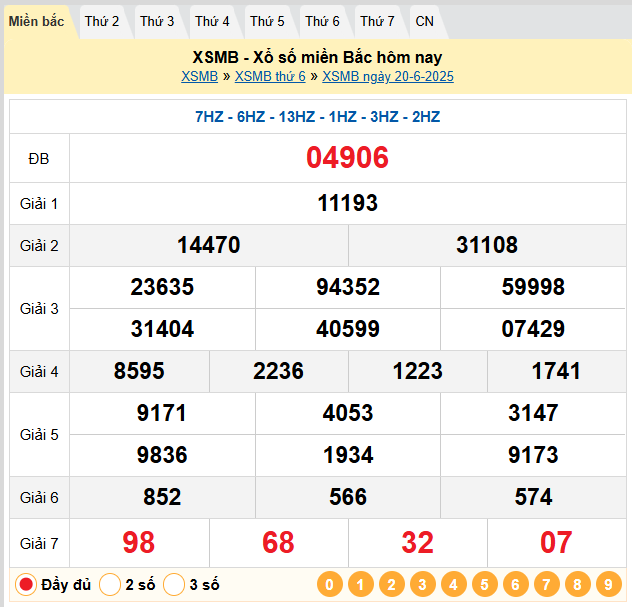Click Giải 7 number 68

(x=278, y=543)
